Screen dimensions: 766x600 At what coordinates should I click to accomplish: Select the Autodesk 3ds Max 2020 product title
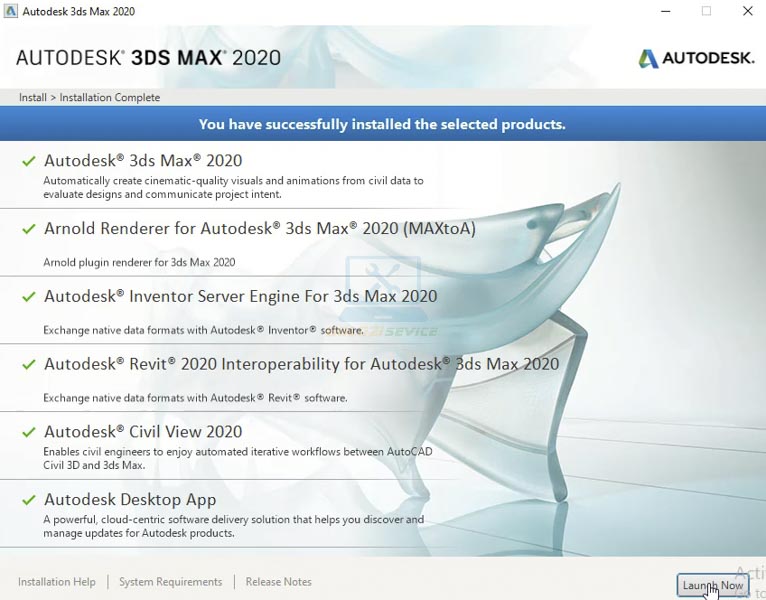143,160
